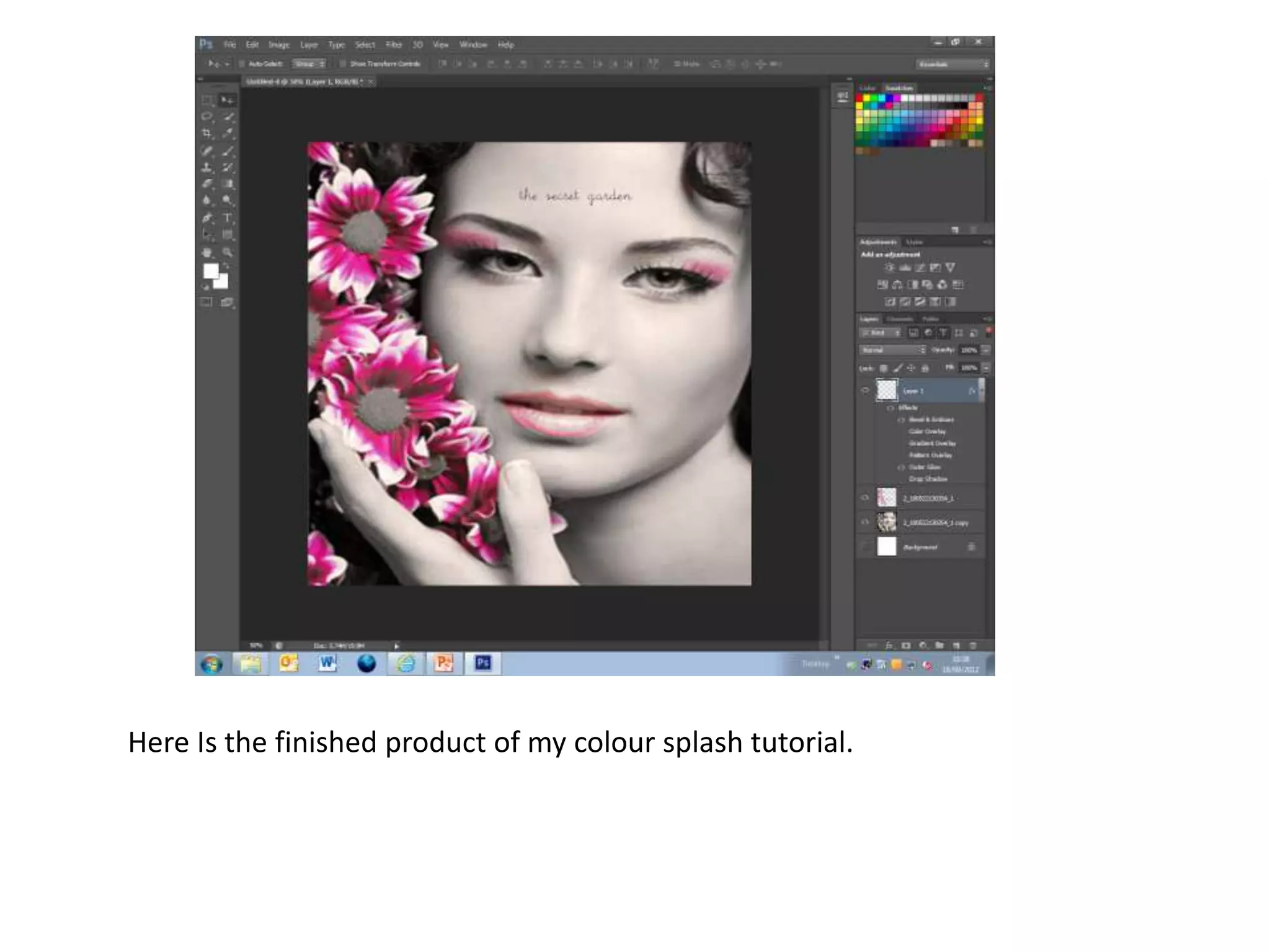Hide the Bevel & Emboss effect
Screen dimensions: 1270x952
[x=902, y=420]
